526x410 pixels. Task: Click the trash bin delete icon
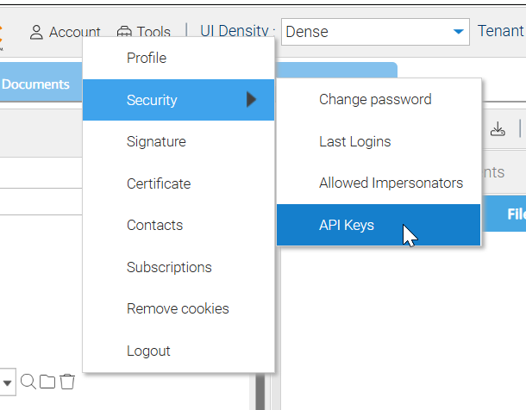pos(67,381)
